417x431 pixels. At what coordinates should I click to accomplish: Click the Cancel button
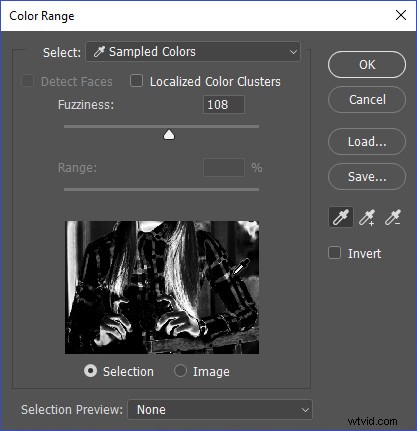tap(367, 100)
